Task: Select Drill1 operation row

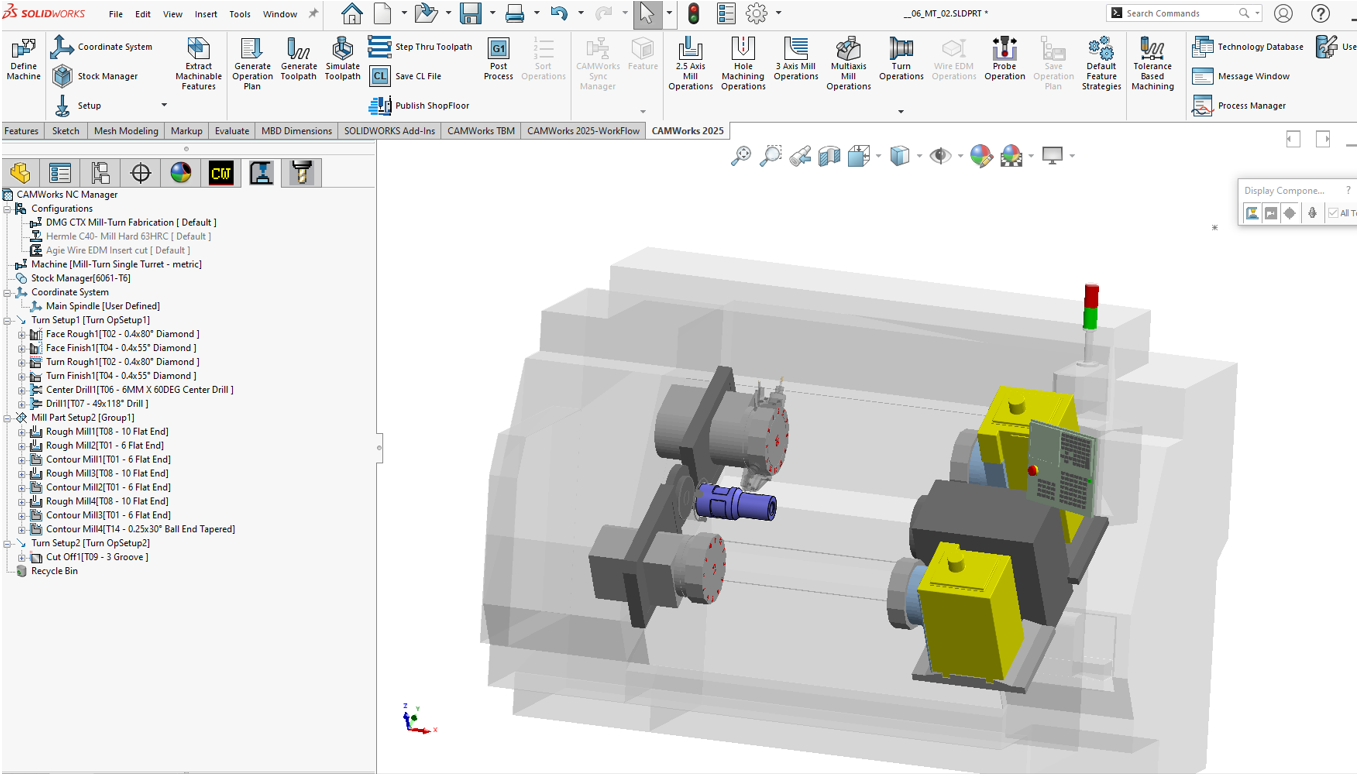Action: [x=97, y=404]
